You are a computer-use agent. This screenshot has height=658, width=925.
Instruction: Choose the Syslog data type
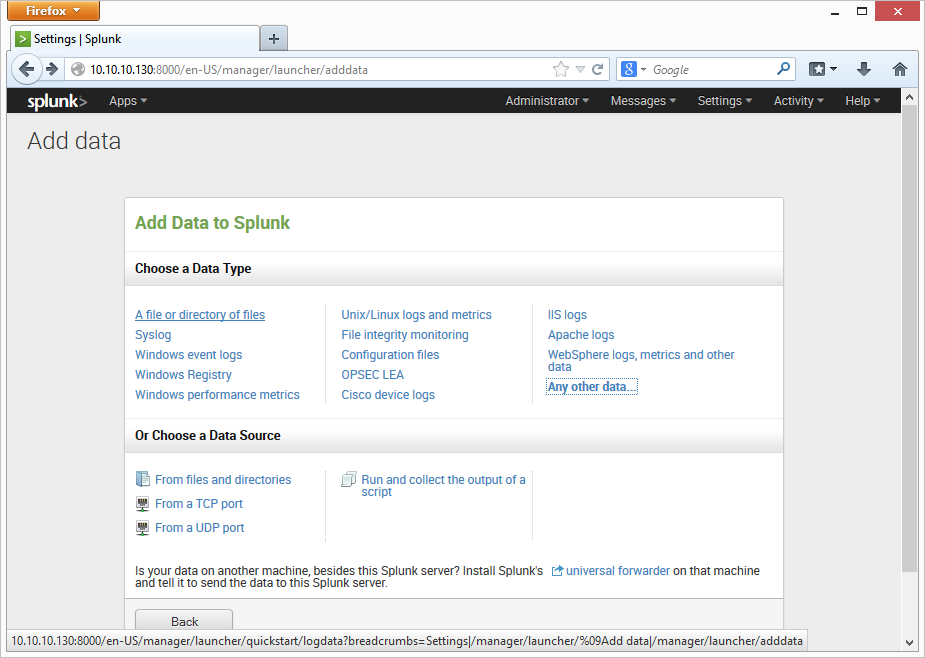coord(153,335)
